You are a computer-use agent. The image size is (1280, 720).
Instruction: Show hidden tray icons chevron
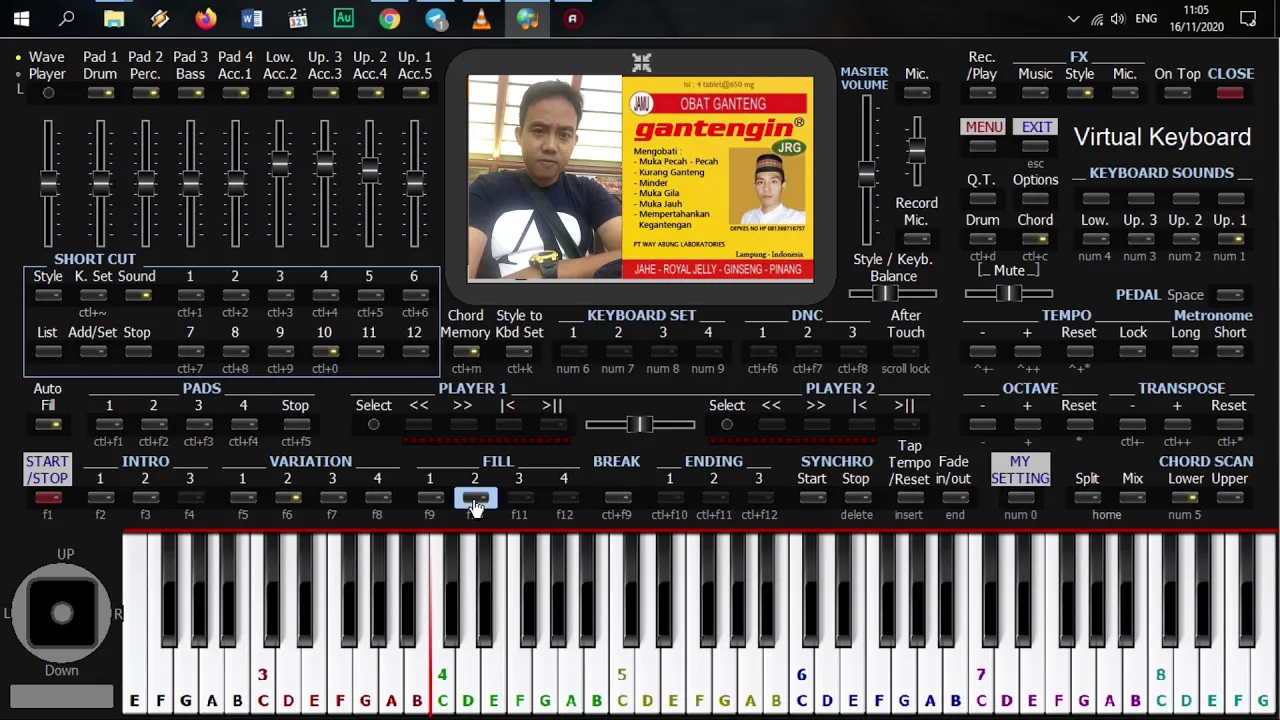(1073, 18)
